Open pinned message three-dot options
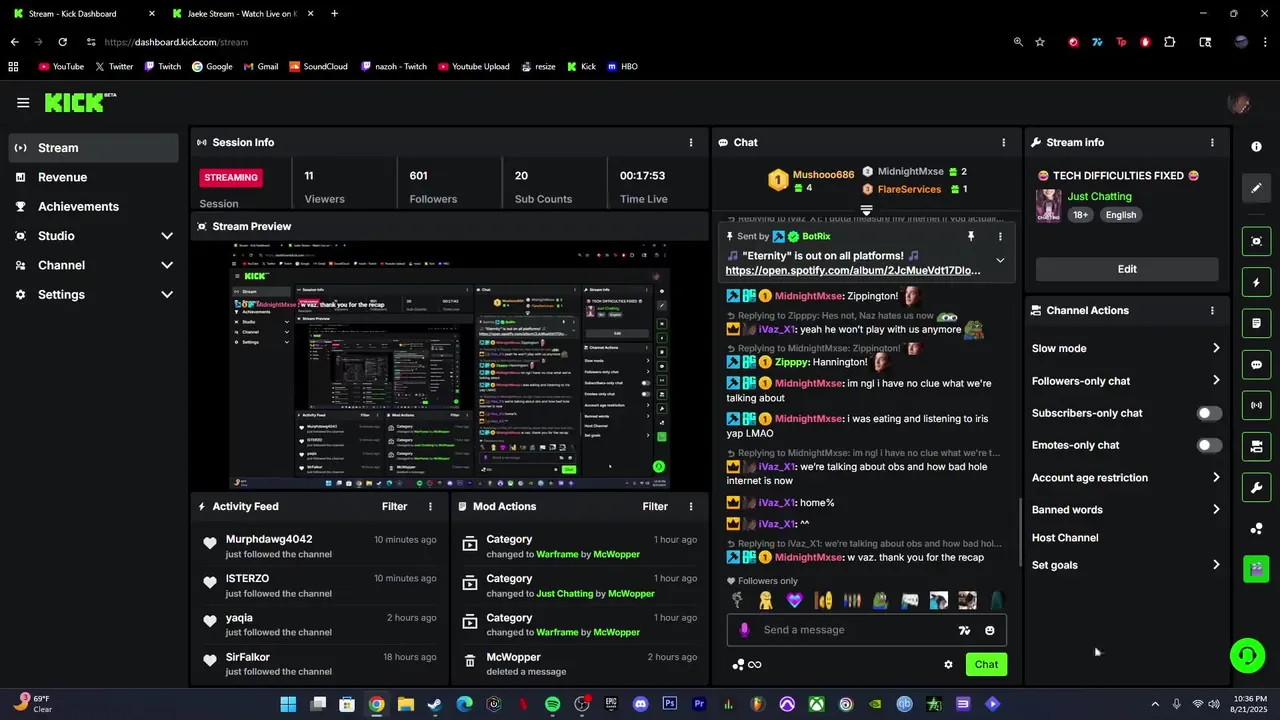The height and width of the screenshot is (720, 1280). point(1000,236)
